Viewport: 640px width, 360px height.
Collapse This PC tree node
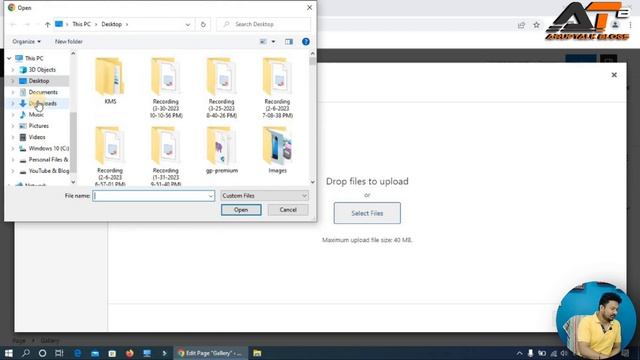pos(9,58)
